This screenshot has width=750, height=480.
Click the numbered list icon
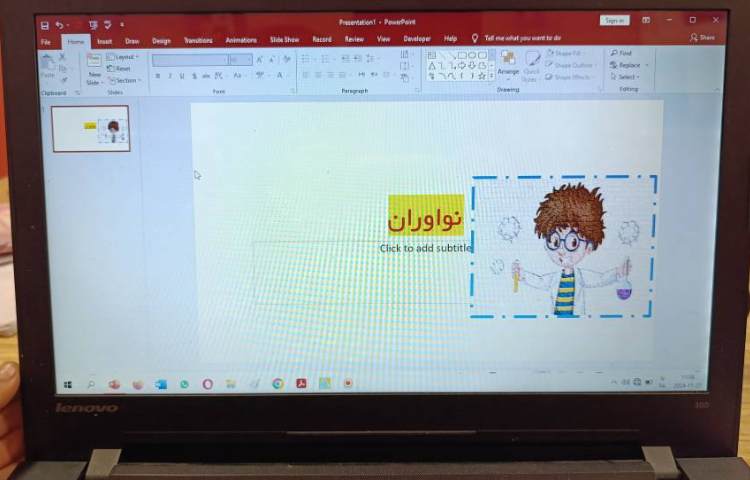click(x=325, y=59)
